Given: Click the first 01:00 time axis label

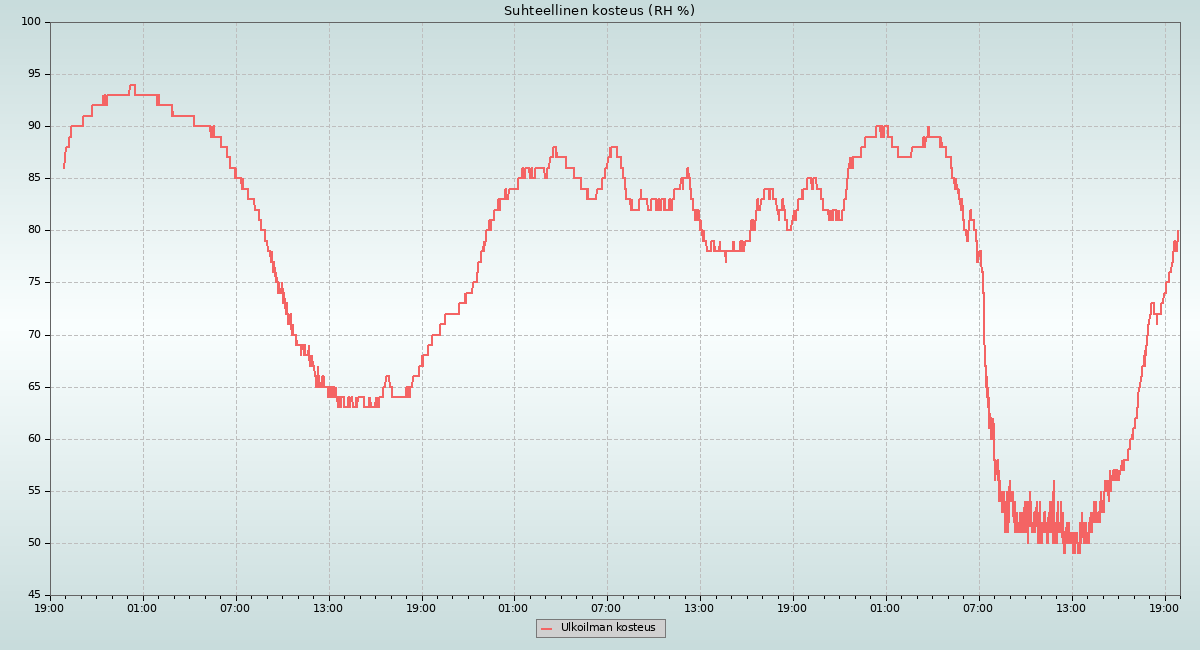Looking at the screenshot, I should click(143, 607).
